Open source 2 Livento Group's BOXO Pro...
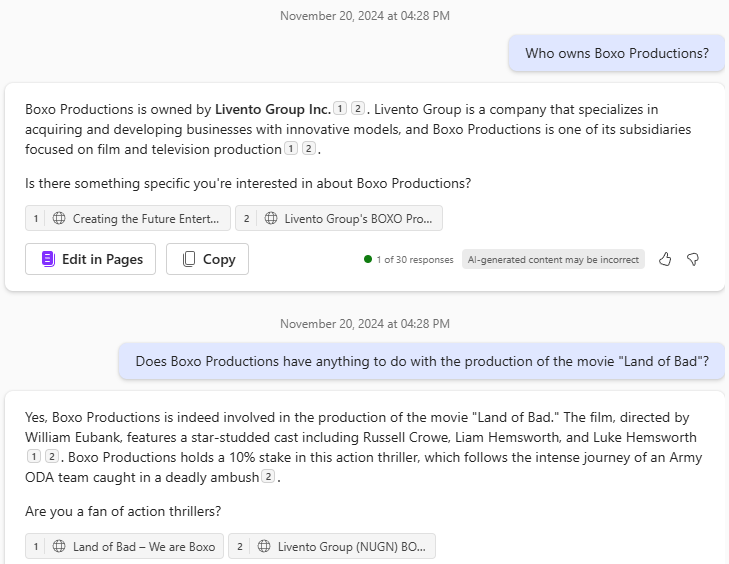The image size is (729, 564). click(339, 218)
